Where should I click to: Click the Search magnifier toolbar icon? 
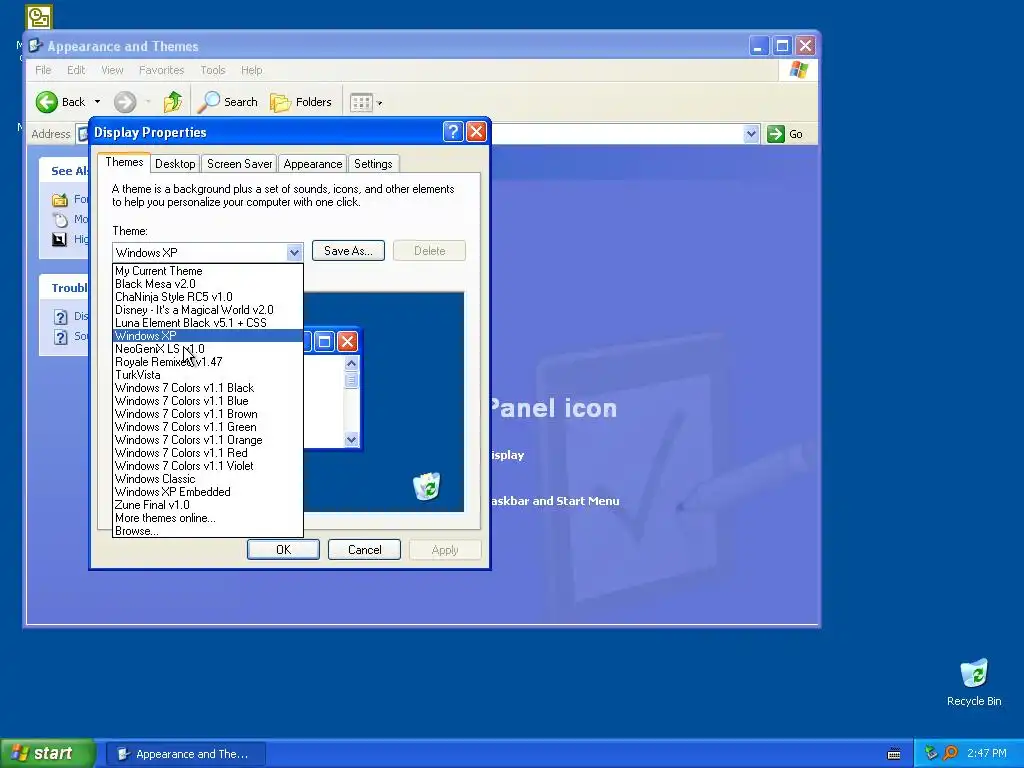pyautogui.click(x=209, y=102)
